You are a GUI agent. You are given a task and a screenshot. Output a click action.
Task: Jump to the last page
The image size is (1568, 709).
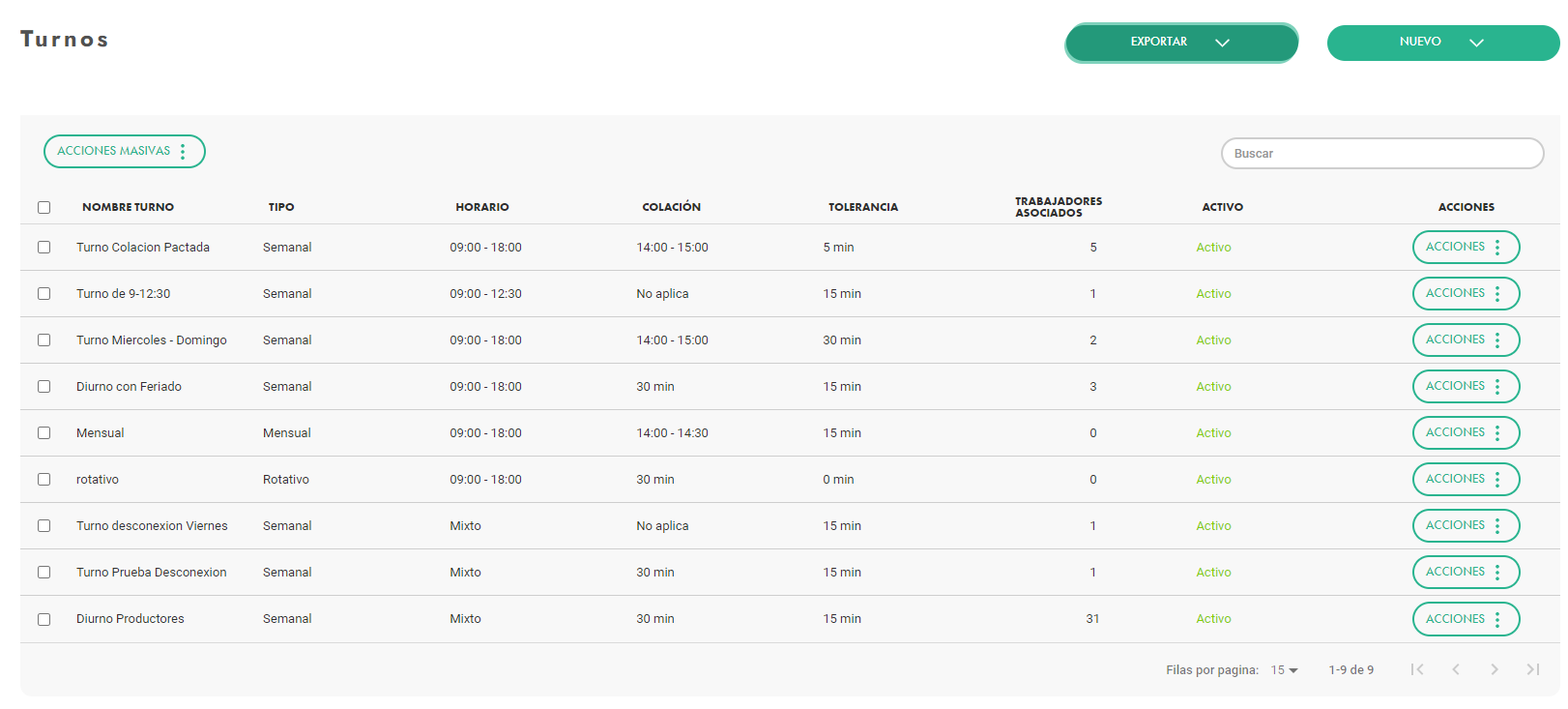coord(1532,669)
